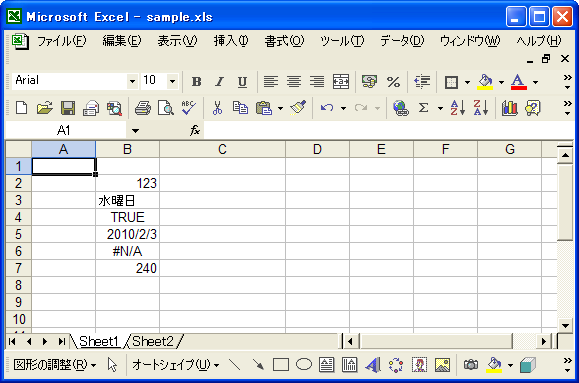Viewport: 579px width, 383px height.
Task: Insert WordArt from drawing toolbar
Action: 373,365
